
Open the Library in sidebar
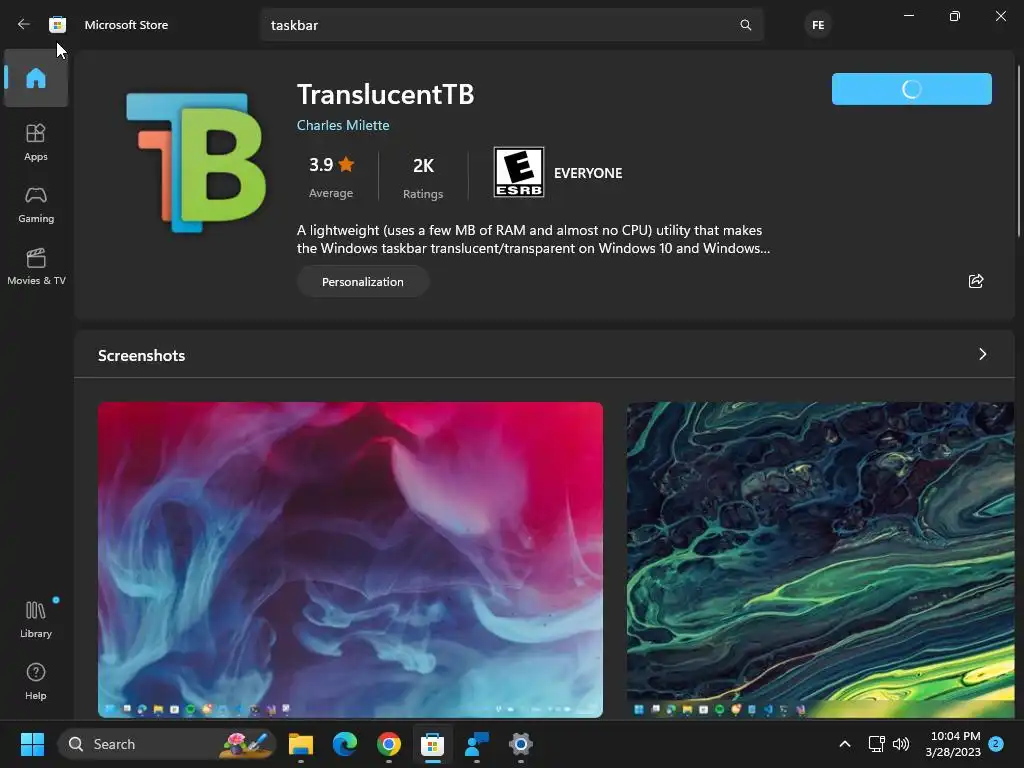[x=36, y=619]
